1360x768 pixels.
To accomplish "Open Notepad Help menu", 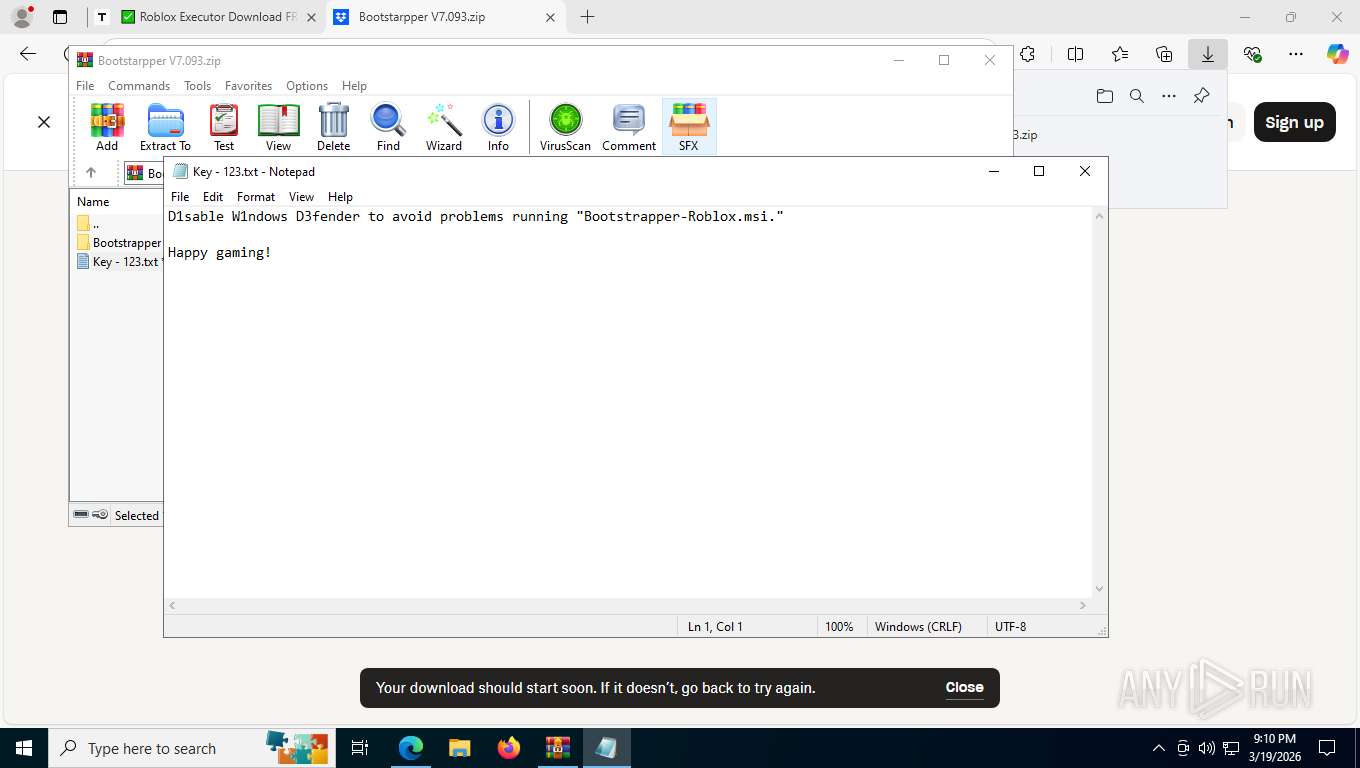I will (x=340, y=197).
